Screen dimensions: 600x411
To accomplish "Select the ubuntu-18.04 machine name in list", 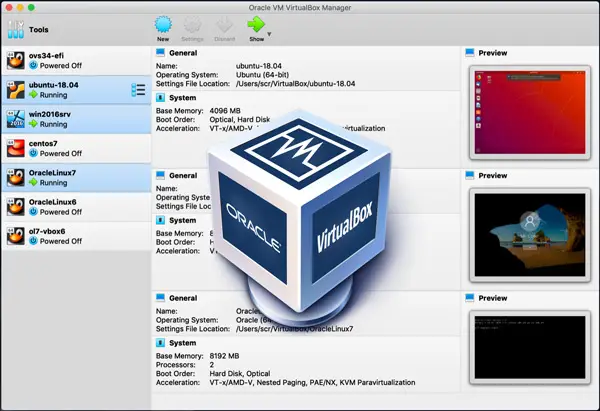I will (54, 85).
